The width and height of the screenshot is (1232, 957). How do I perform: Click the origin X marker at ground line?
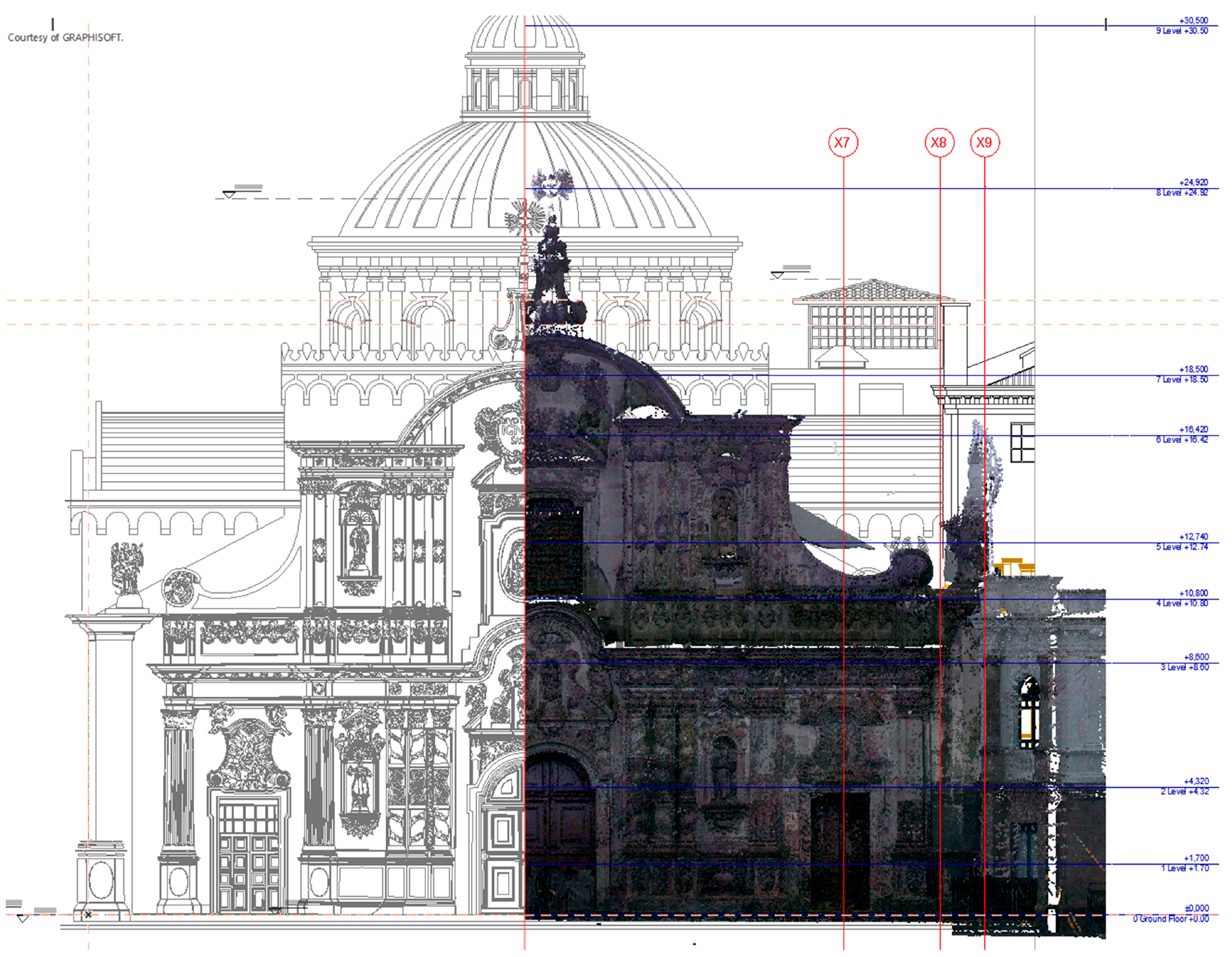(88, 915)
